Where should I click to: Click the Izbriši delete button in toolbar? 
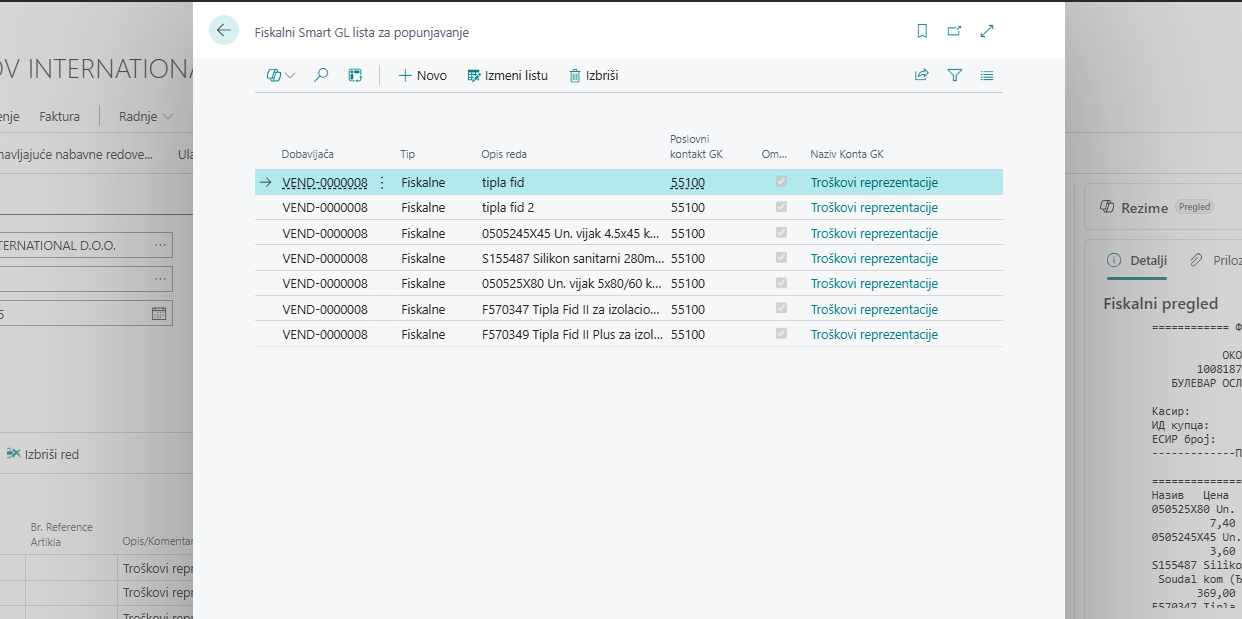(x=593, y=75)
